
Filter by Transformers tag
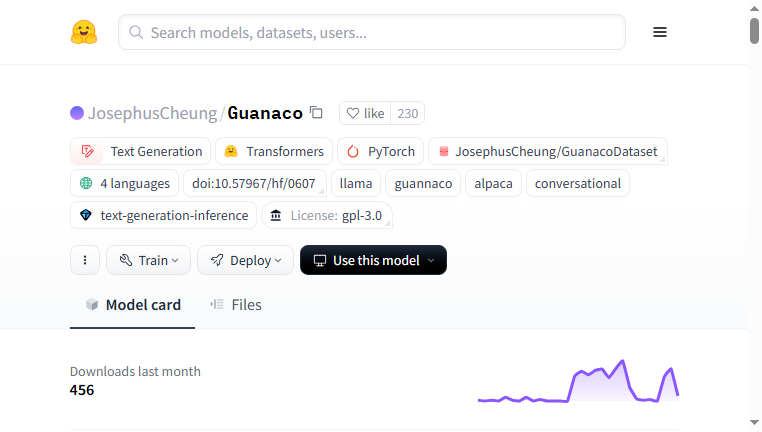274,152
